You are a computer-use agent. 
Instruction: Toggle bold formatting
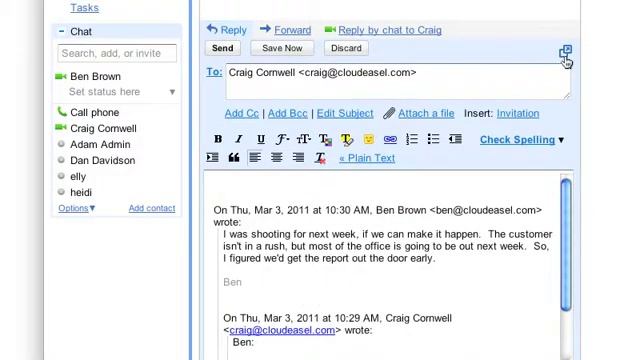pyautogui.click(x=218, y=139)
